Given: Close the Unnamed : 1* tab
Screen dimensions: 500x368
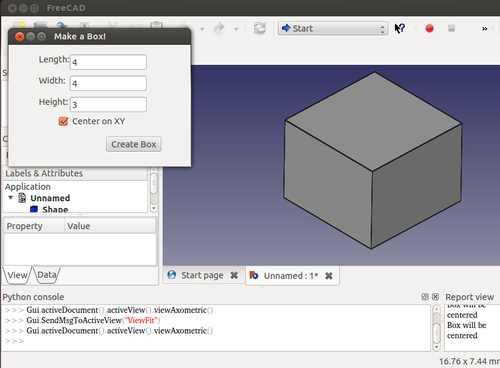Looking at the screenshot, I should coord(329,276).
